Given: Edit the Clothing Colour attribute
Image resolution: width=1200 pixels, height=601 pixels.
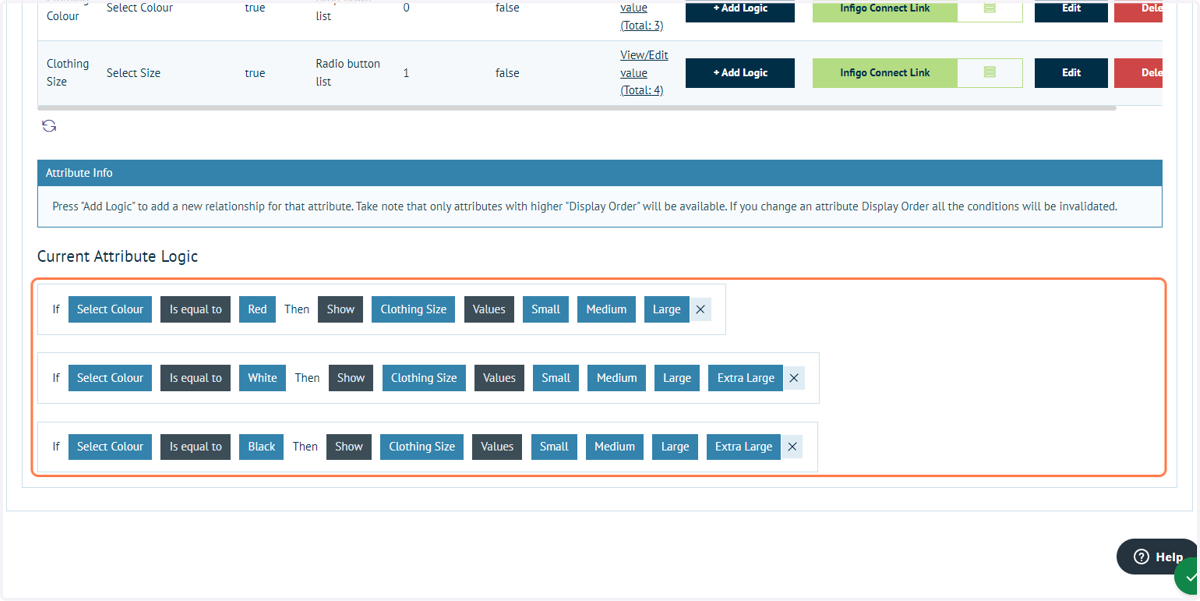Looking at the screenshot, I should coord(1071,9).
